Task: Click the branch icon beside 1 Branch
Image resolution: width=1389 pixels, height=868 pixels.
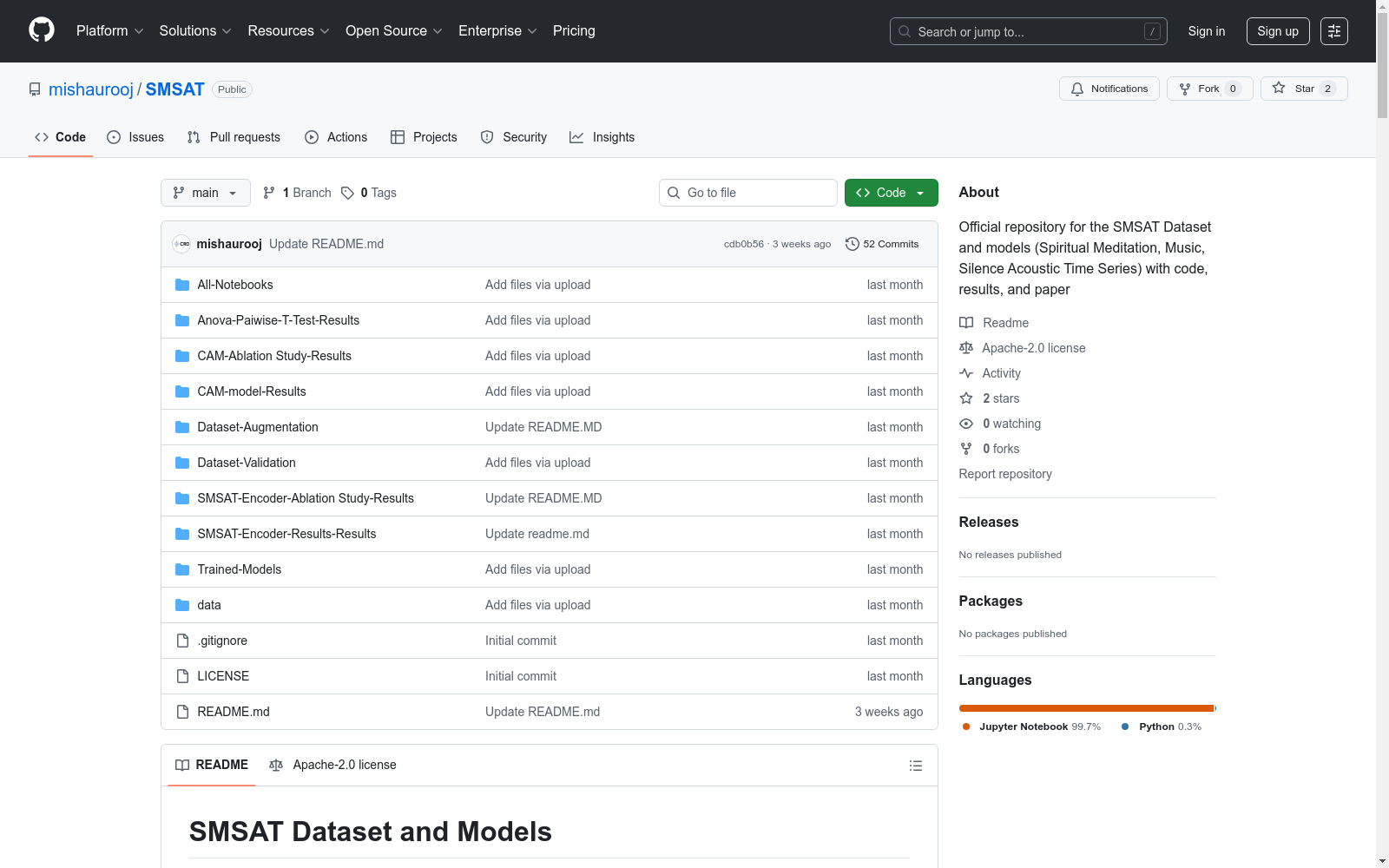Action: click(x=269, y=193)
